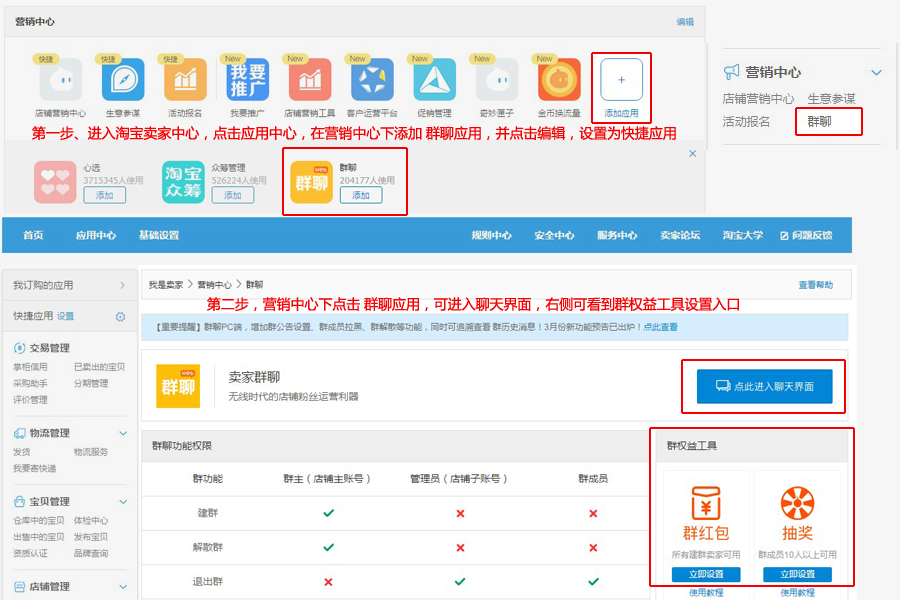Open 问题反馈 in the navigation bar
The height and width of the screenshot is (600, 900).
[806, 235]
